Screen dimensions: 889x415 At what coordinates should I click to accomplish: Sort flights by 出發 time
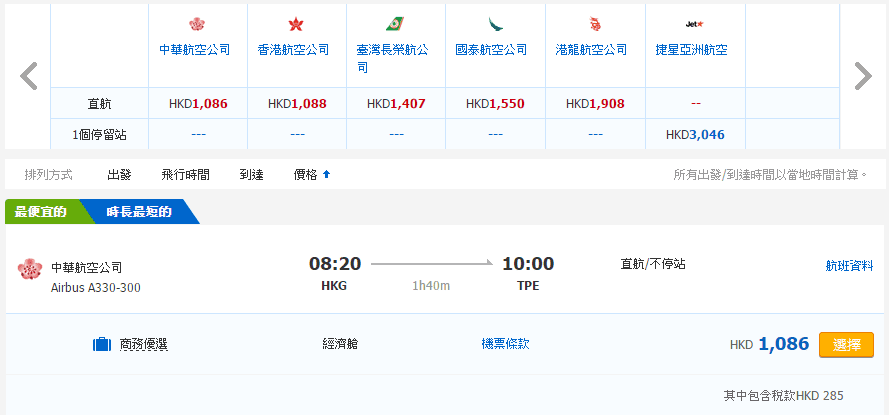120,174
